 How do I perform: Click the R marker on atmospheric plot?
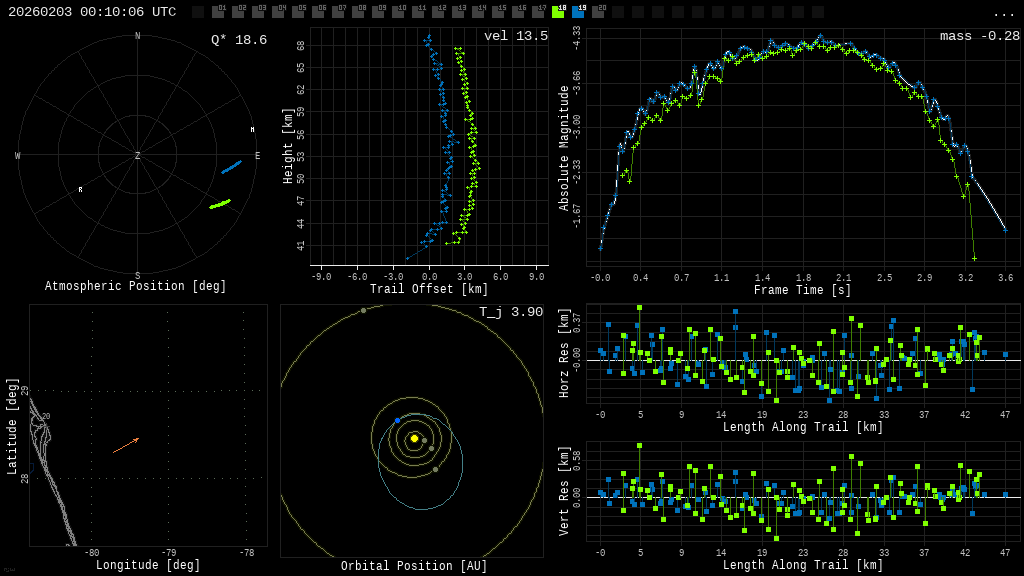tap(81, 189)
